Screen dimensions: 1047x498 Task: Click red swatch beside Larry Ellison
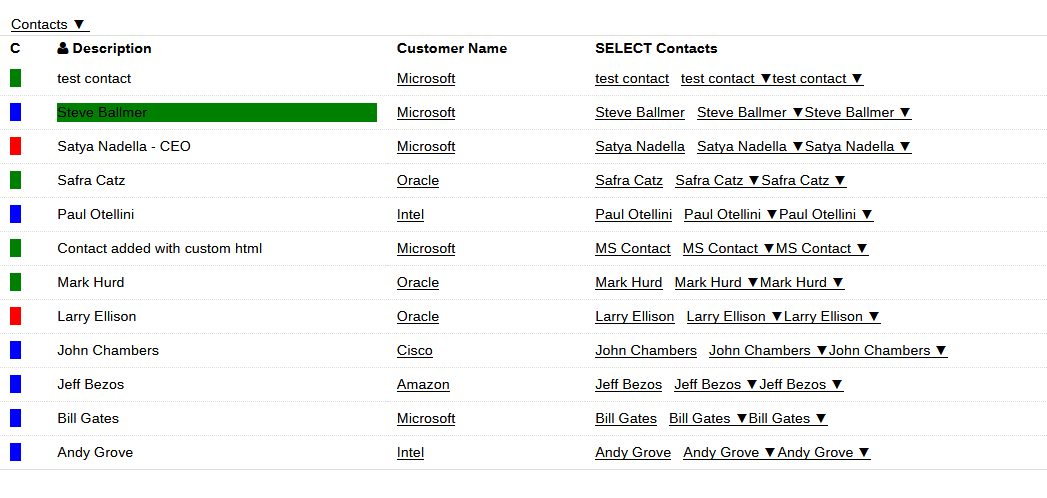coord(15,316)
